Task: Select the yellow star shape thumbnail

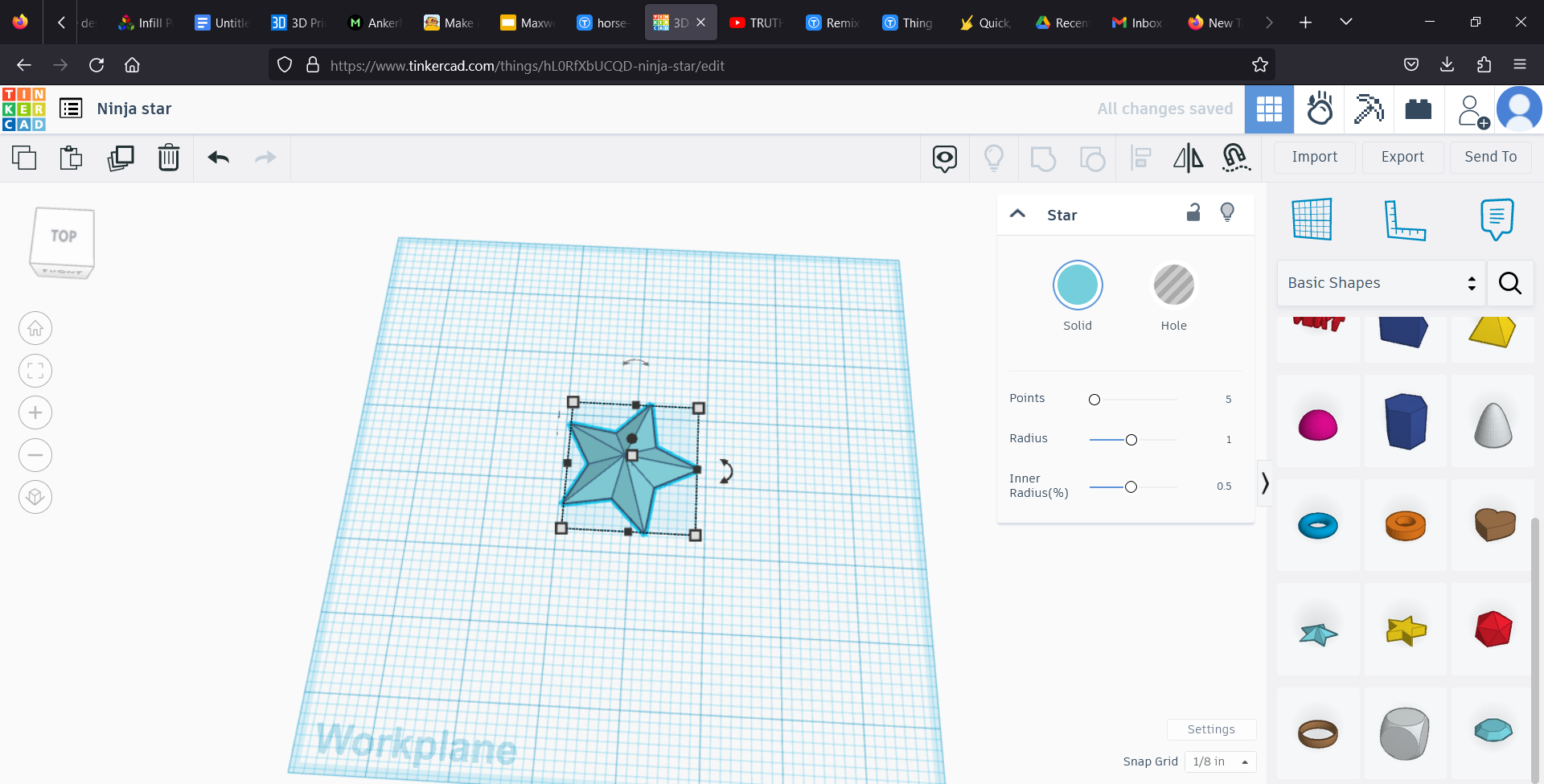Action: 1406,630
